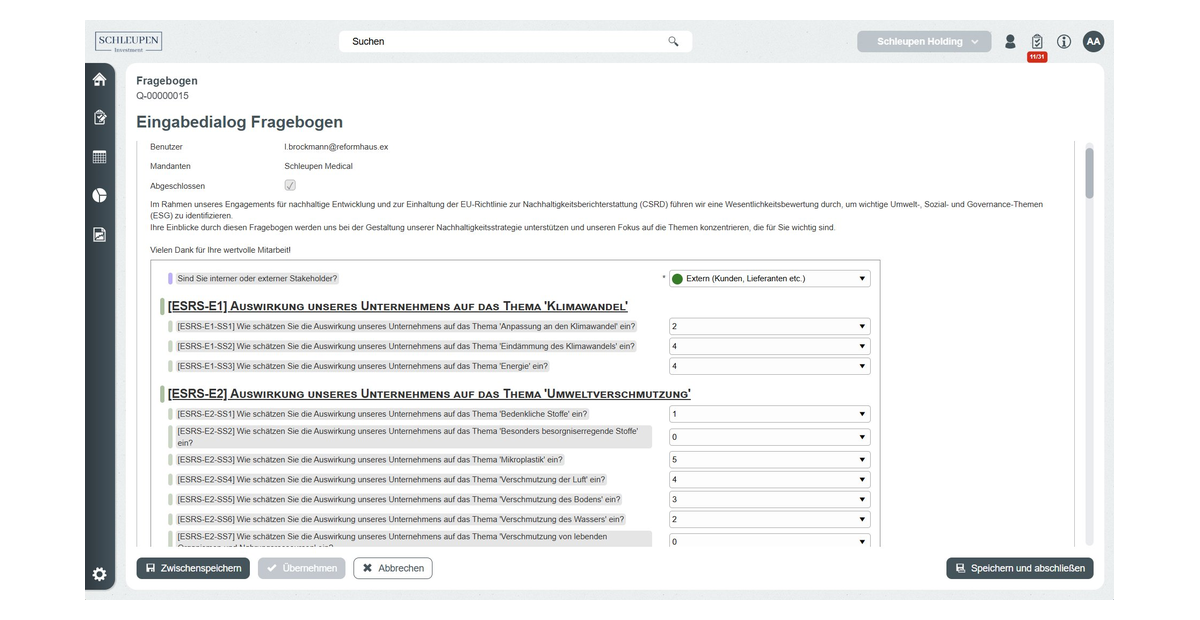
Task: Open settings gear in sidebar
Action: (x=99, y=574)
